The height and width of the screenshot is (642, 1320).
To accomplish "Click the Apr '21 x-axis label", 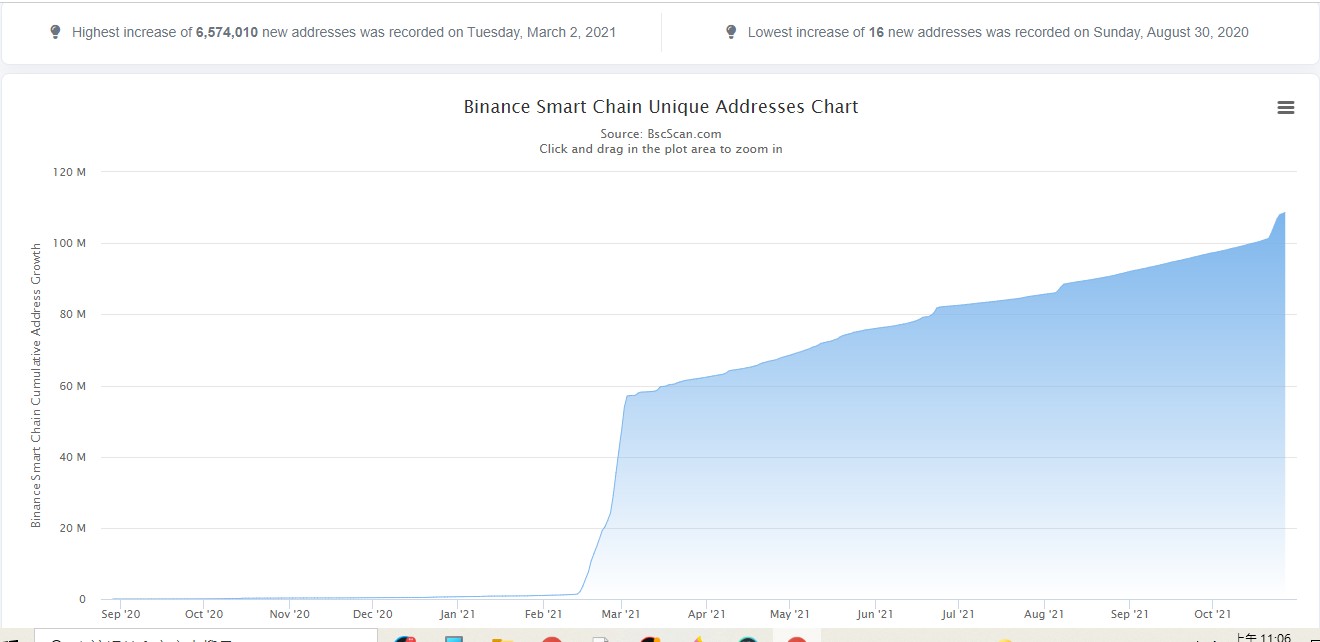I will tap(706, 615).
